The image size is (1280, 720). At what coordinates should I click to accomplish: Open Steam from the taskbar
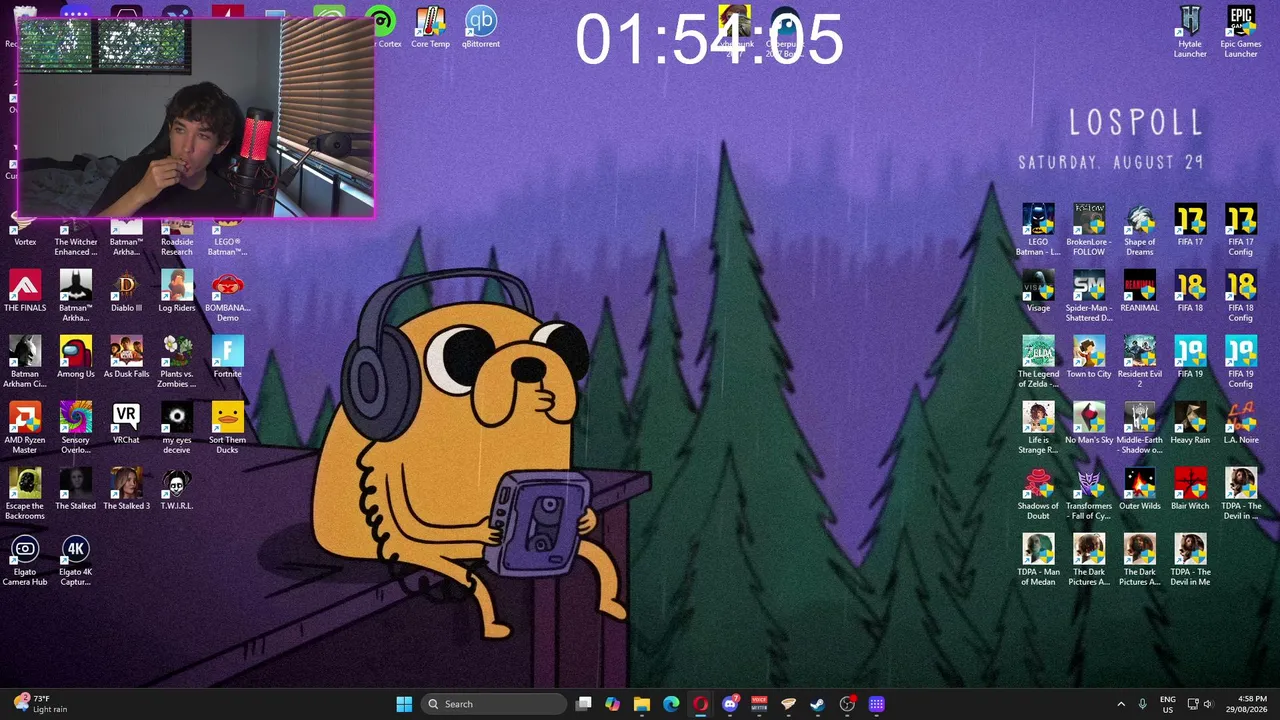(x=818, y=704)
